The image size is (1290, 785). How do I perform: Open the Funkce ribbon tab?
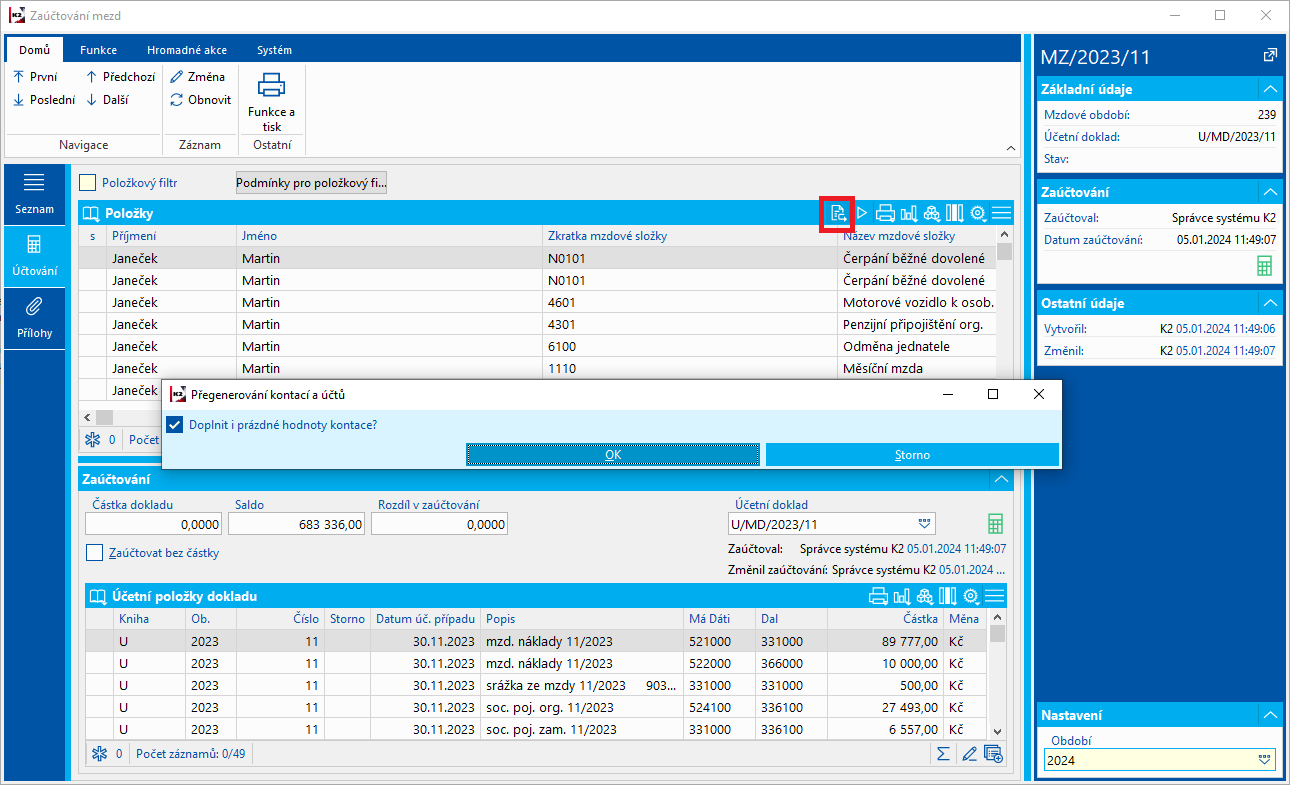point(99,50)
